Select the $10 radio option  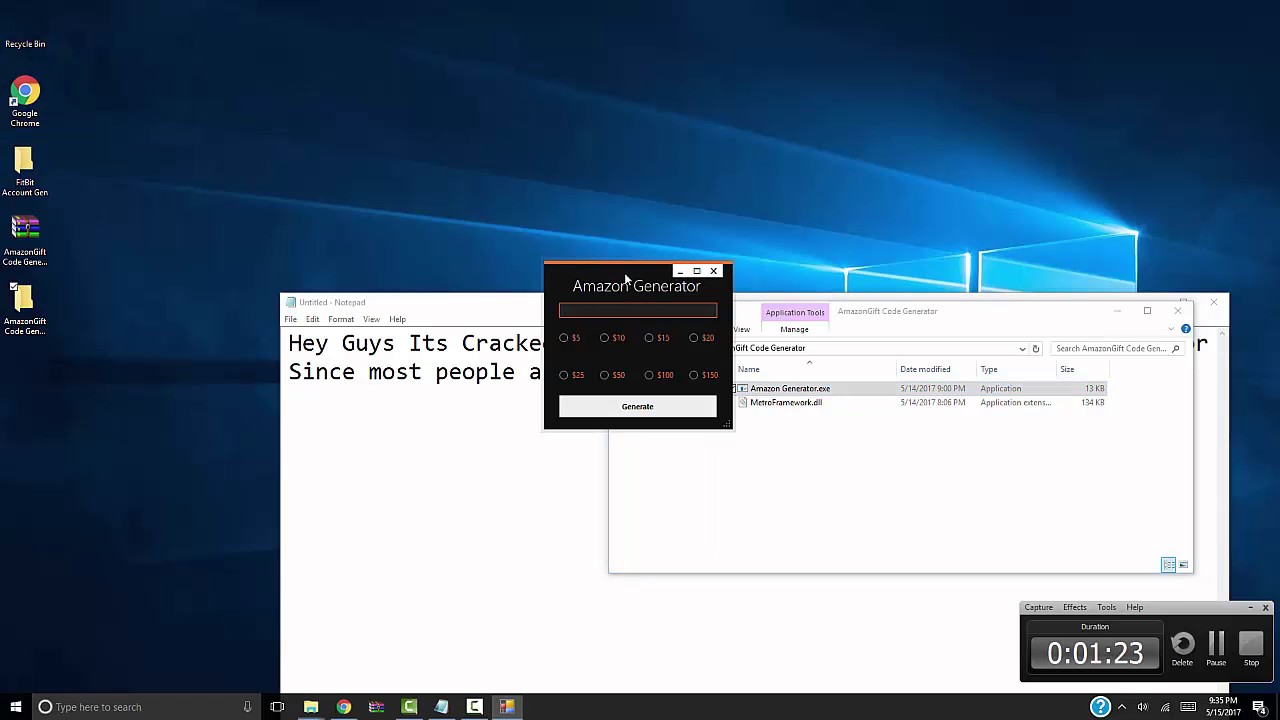click(612, 338)
